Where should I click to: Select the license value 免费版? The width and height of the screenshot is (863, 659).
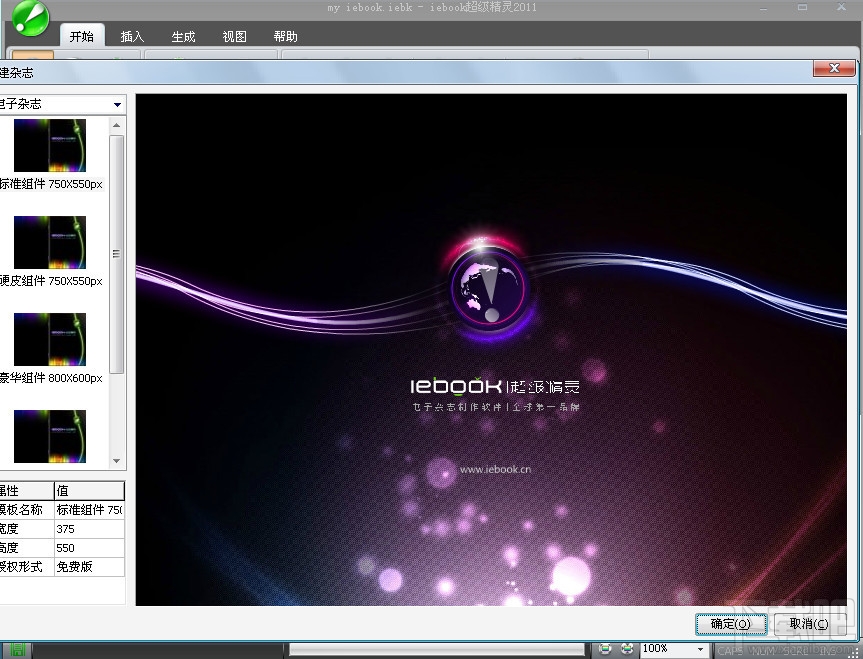(x=89, y=567)
